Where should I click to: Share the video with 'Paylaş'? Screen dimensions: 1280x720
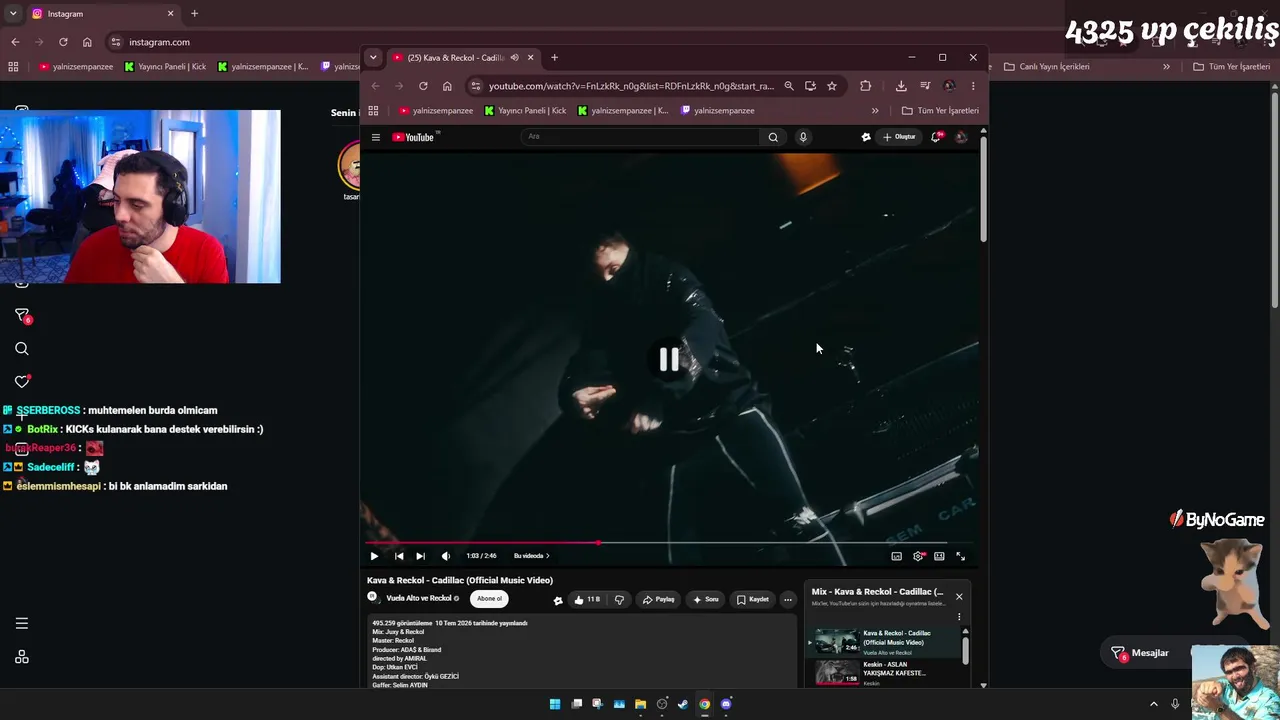pos(658,600)
